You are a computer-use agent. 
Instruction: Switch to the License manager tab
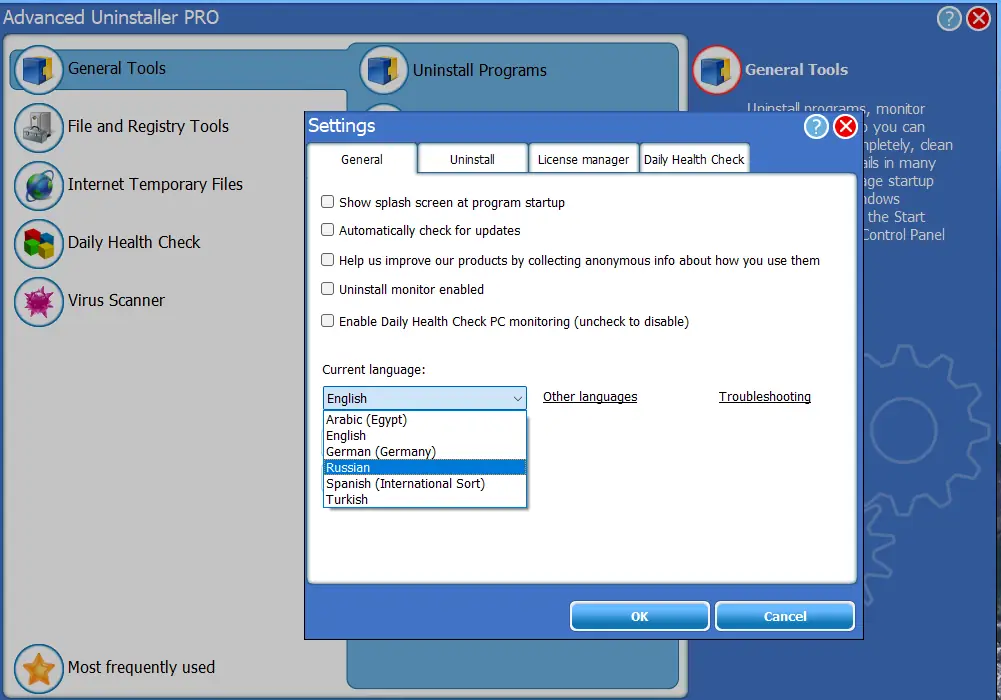pyautogui.click(x=583, y=158)
